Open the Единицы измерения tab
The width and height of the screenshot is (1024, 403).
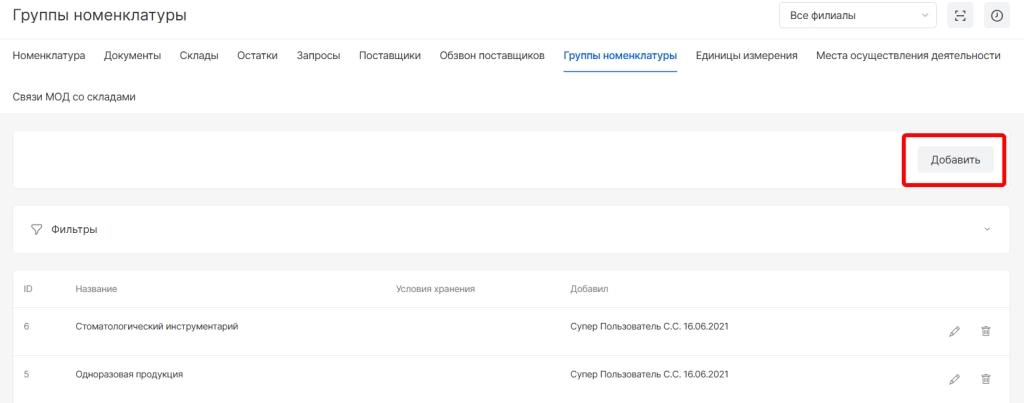tap(746, 56)
